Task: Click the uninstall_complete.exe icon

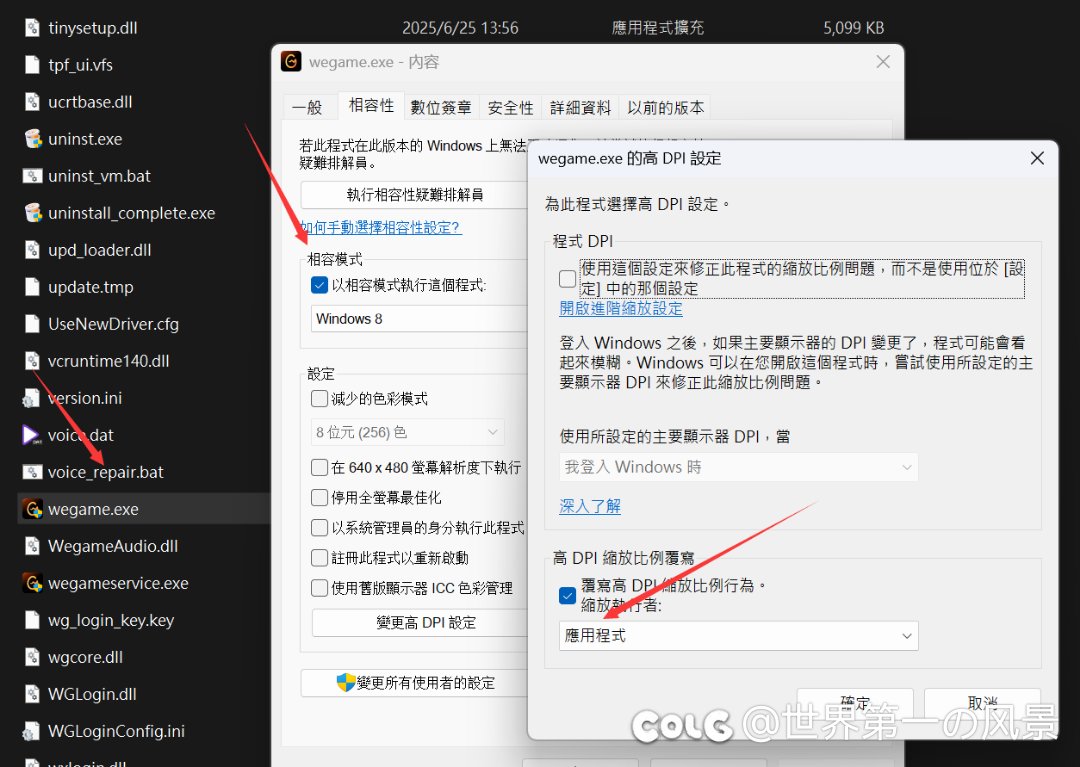Action: point(32,213)
